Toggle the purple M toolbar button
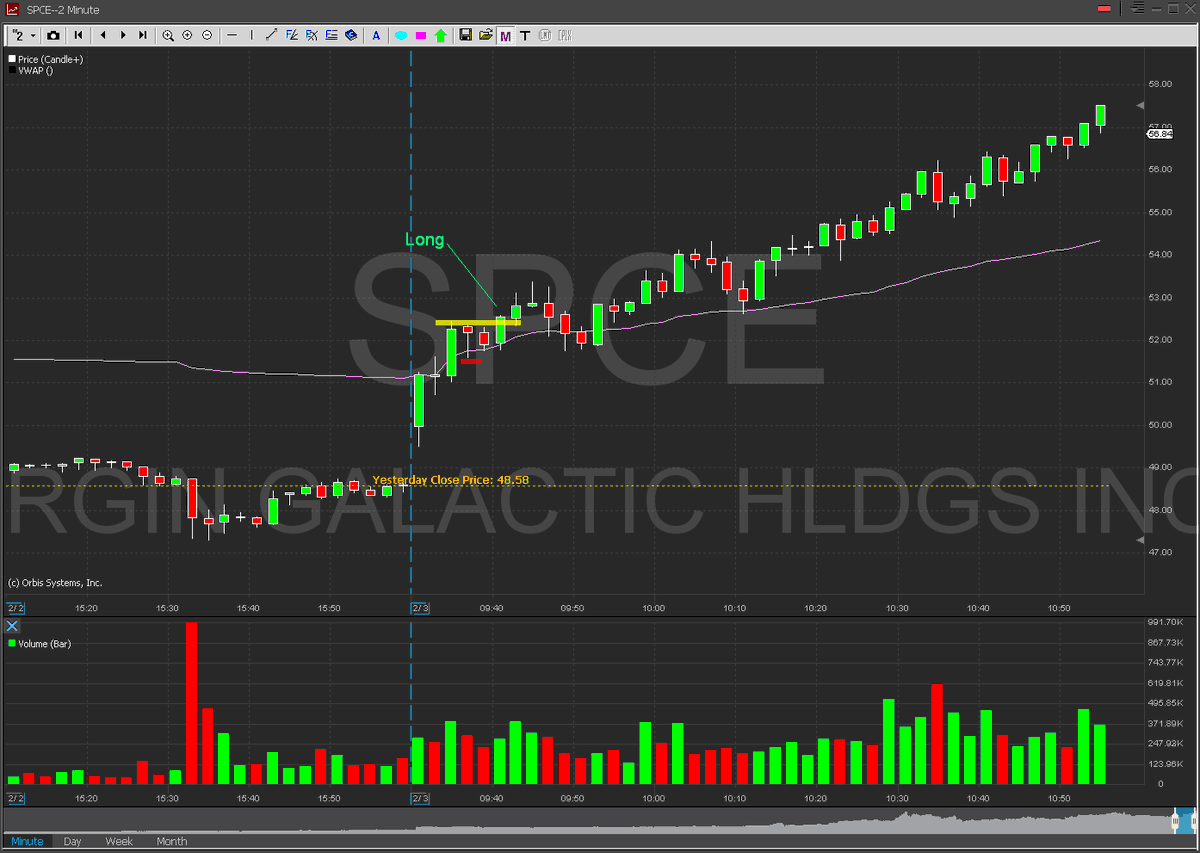 pos(506,35)
